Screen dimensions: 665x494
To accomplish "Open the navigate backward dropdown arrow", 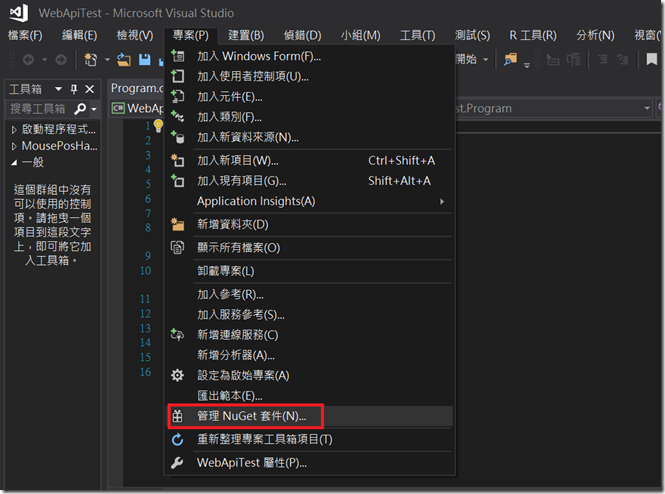I will tap(45, 59).
